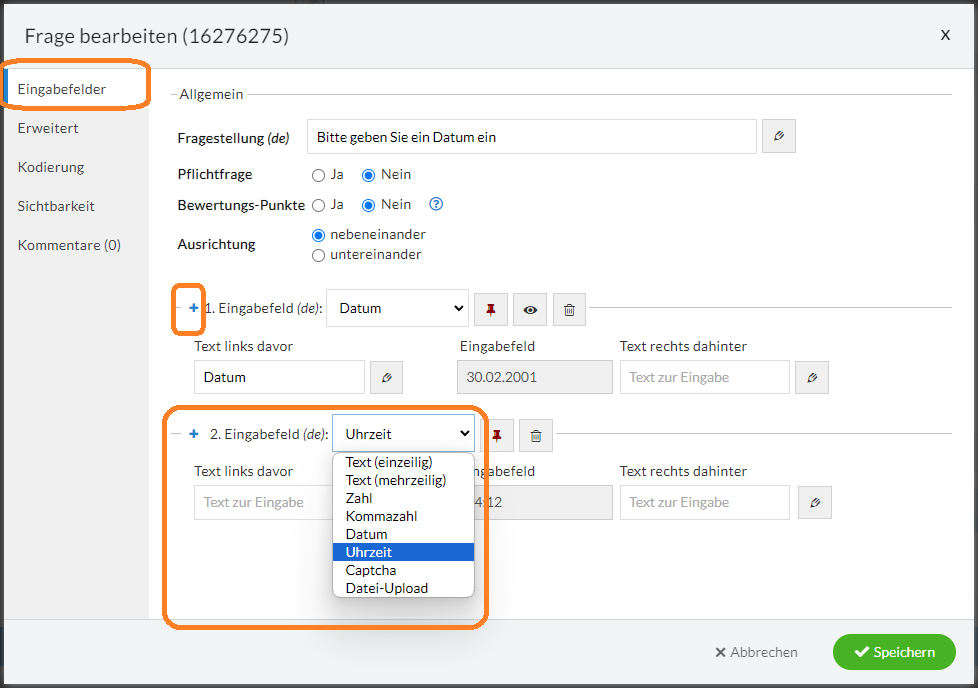Click the pin icon for 2. Eingabefeld
The height and width of the screenshot is (688, 978).
pos(497,435)
